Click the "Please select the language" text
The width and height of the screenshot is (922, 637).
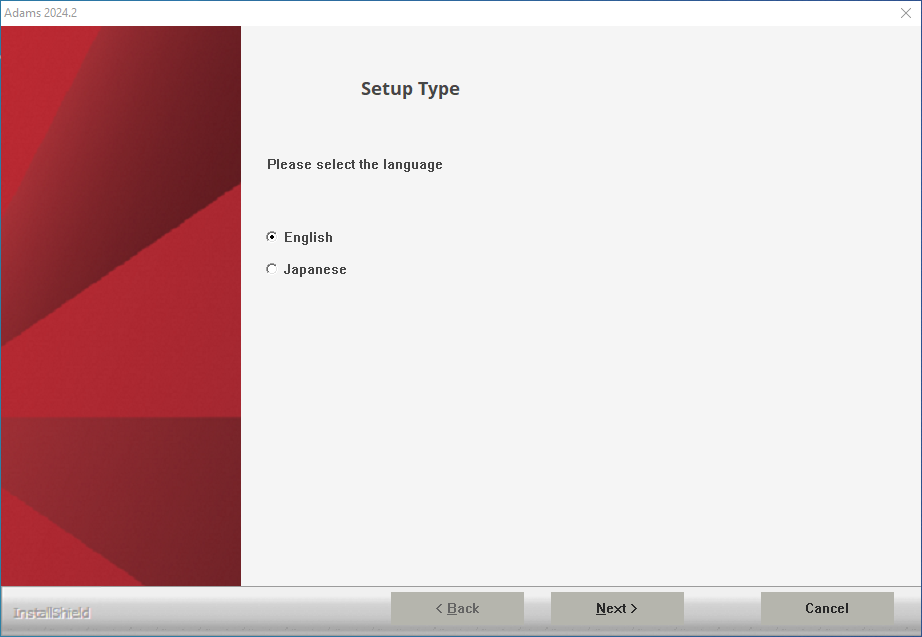355,164
